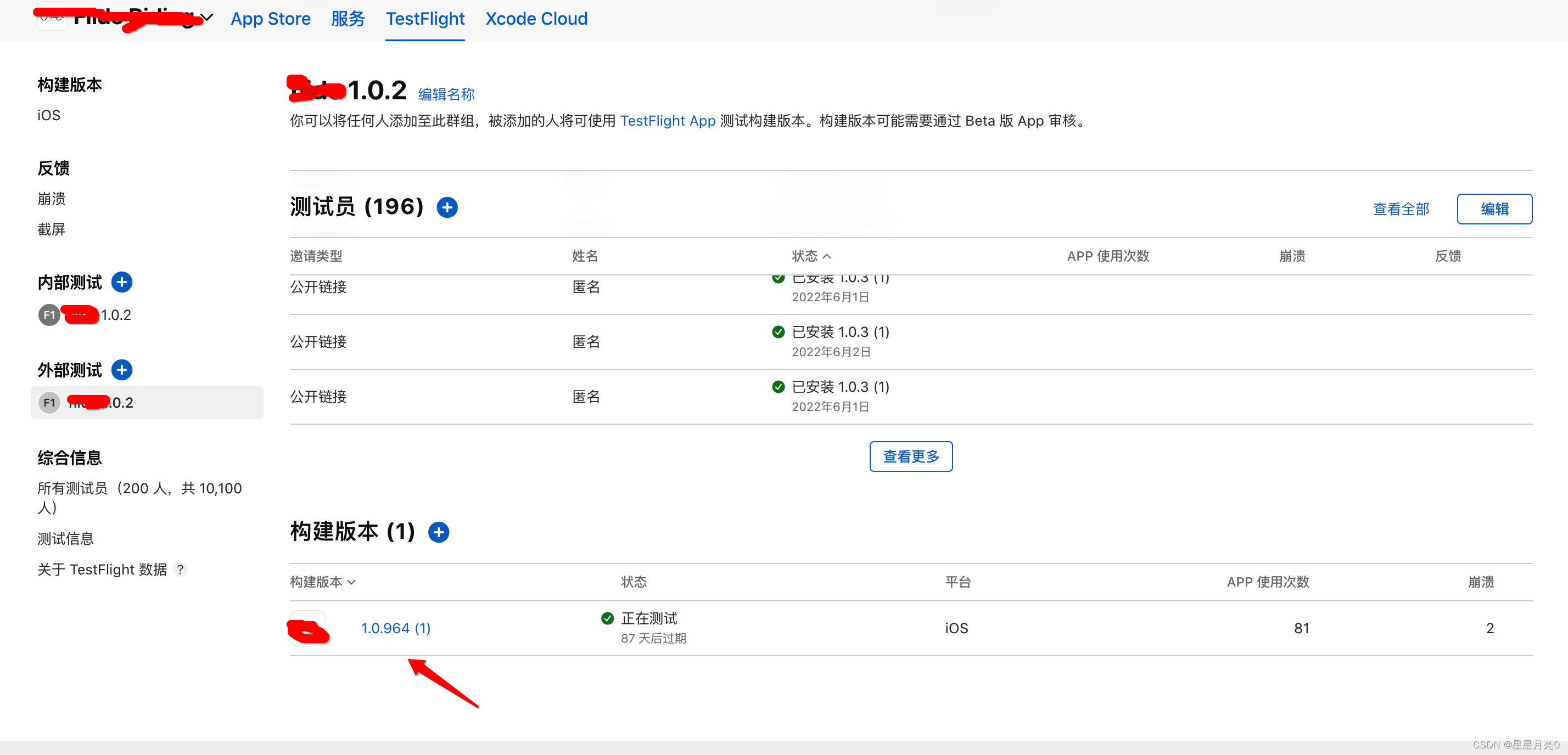Click the F1 avatar under 内部测试
The image size is (1568, 755).
tap(49, 315)
